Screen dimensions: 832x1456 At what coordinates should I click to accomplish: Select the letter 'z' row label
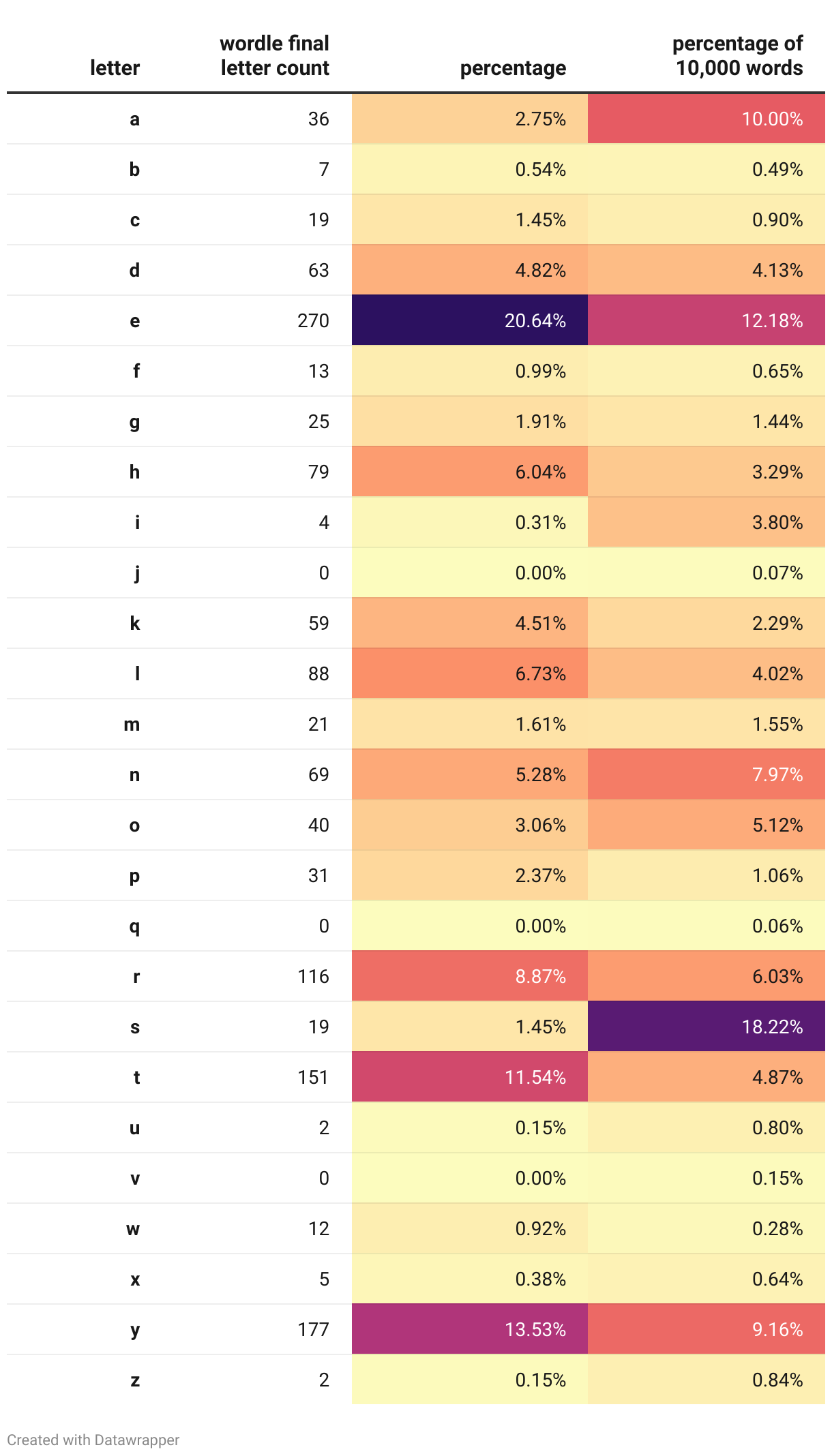click(135, 1380)
